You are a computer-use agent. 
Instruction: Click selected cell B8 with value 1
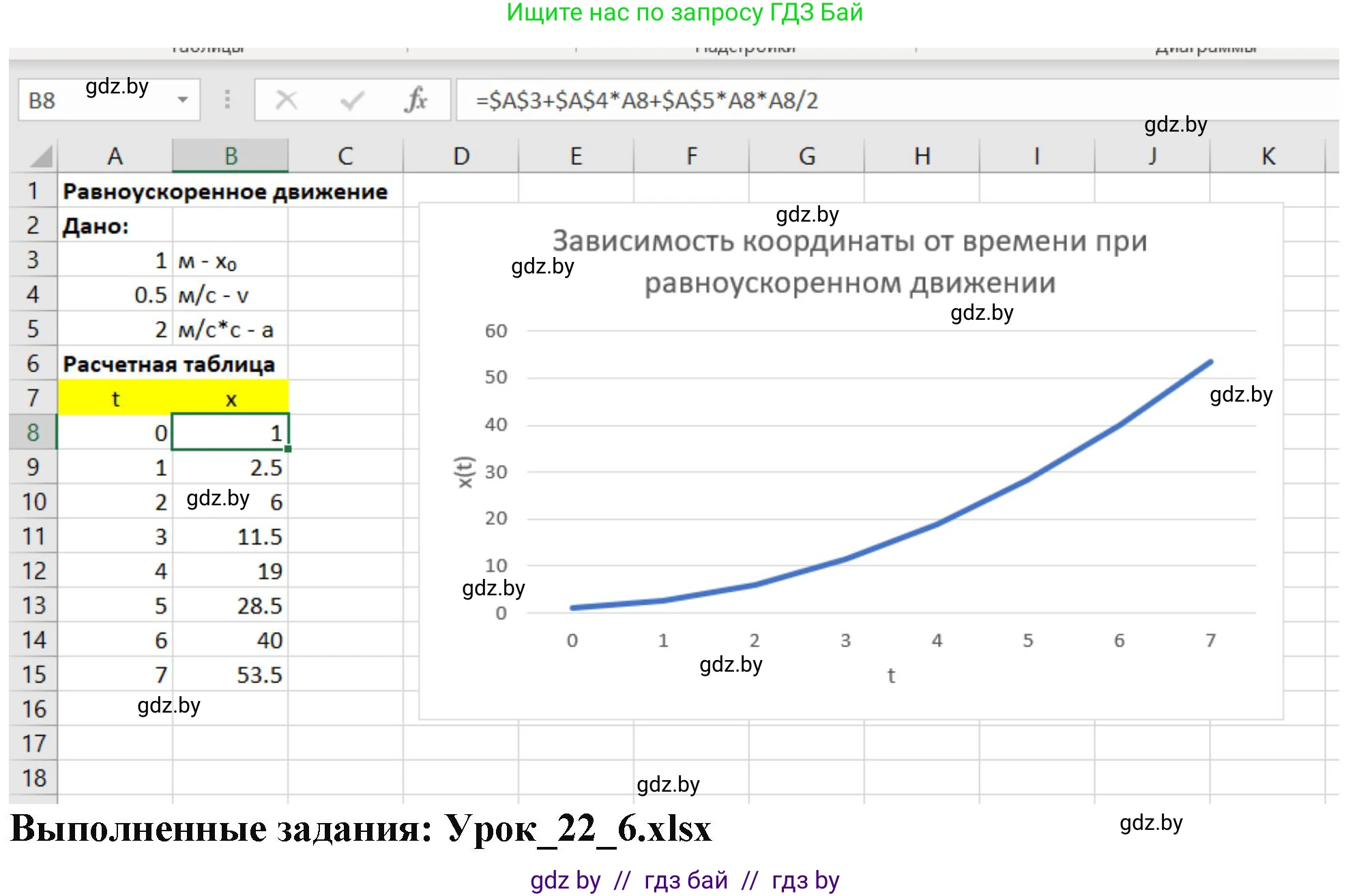tap(231, 432)
